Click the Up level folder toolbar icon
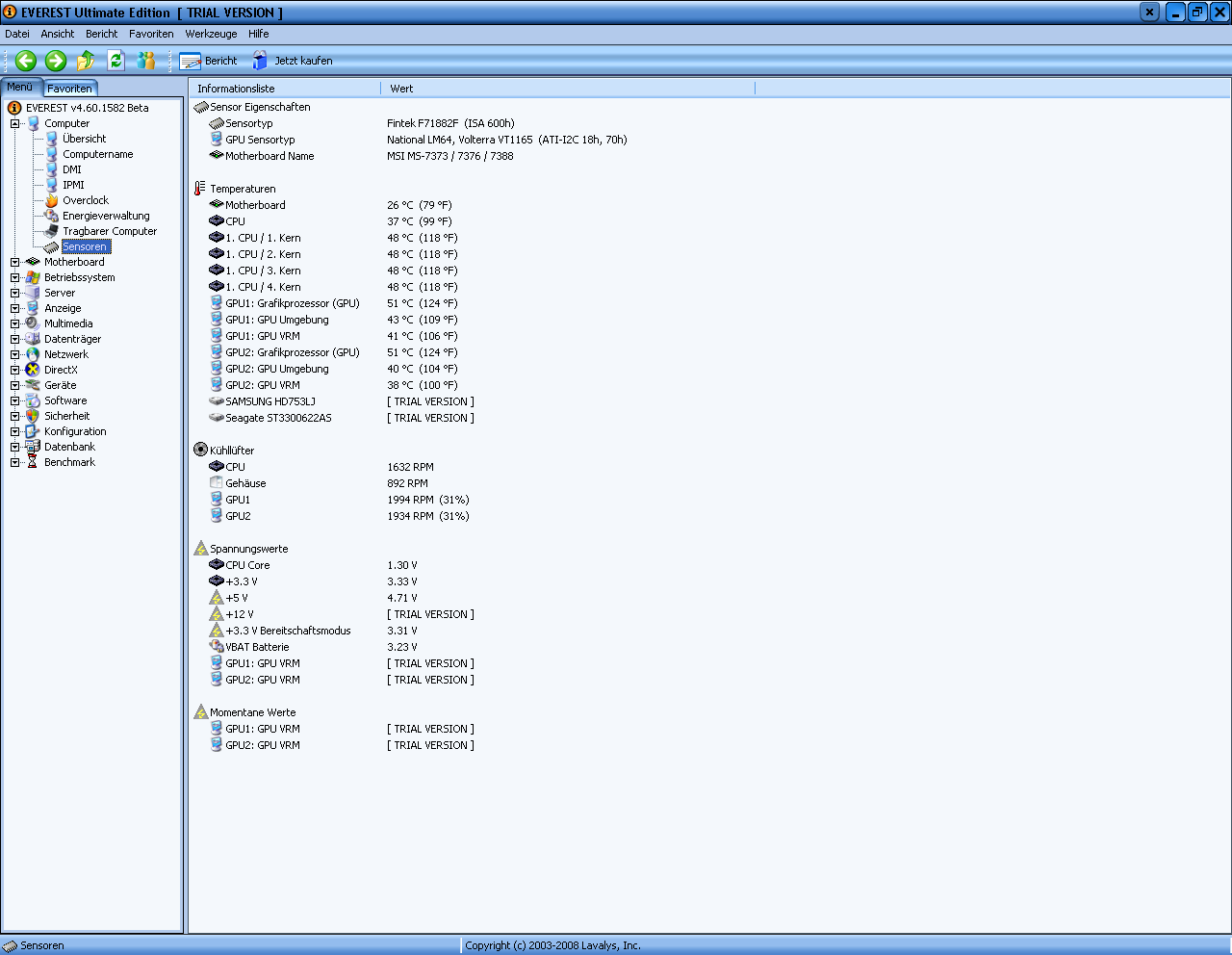 (x=86, y=61)
